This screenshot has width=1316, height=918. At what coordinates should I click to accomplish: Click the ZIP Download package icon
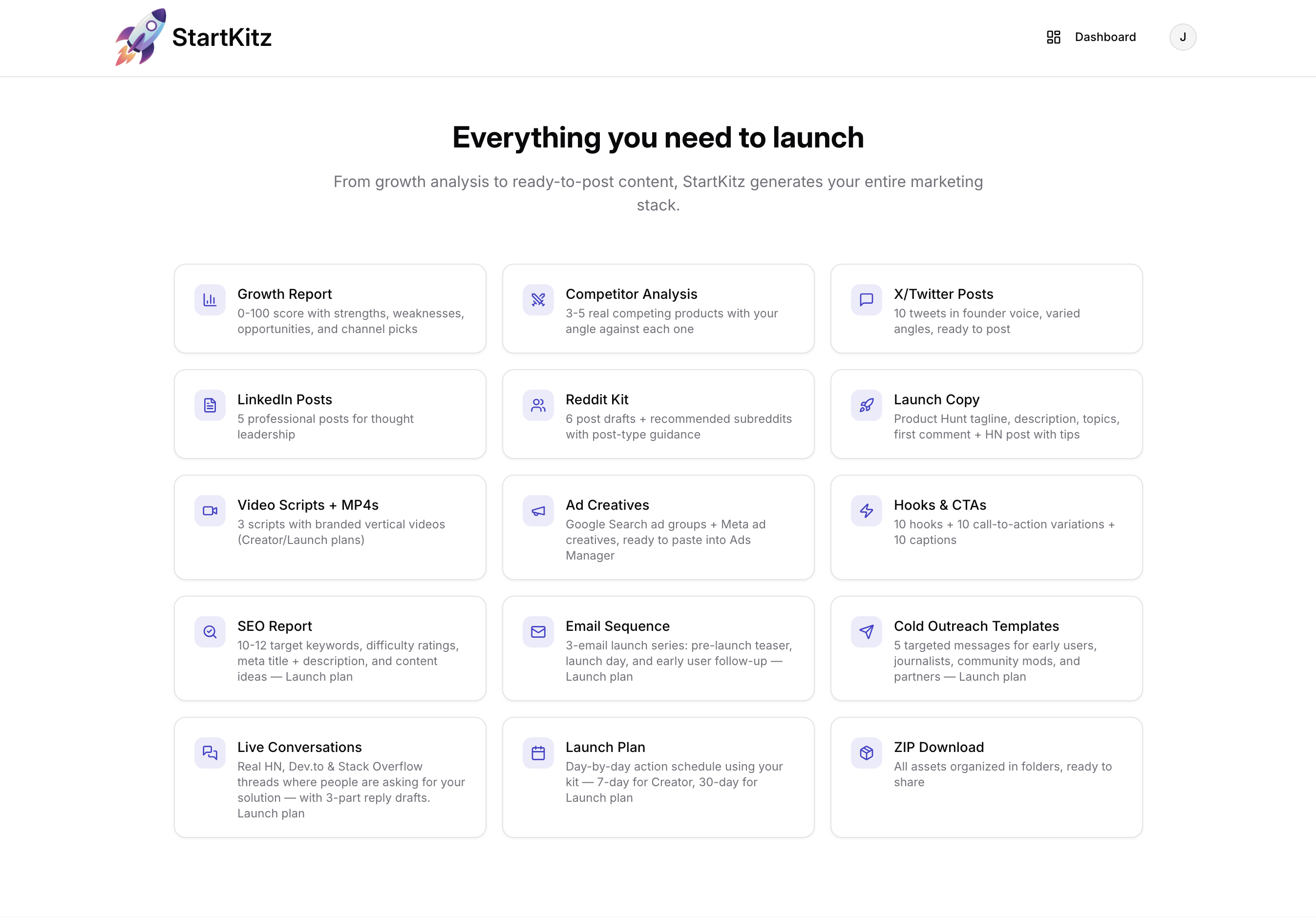point(866,752)
